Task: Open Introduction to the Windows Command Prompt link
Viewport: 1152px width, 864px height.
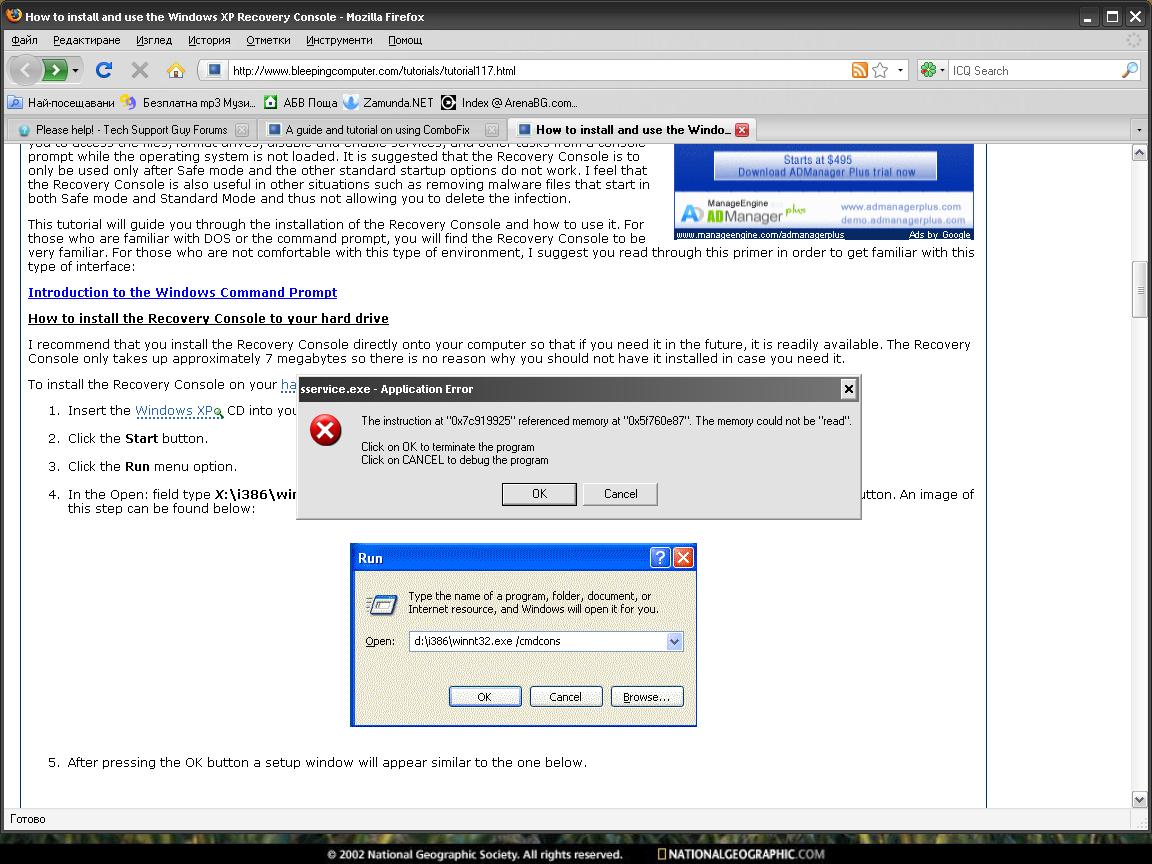Action: click(x=182, y=292)
